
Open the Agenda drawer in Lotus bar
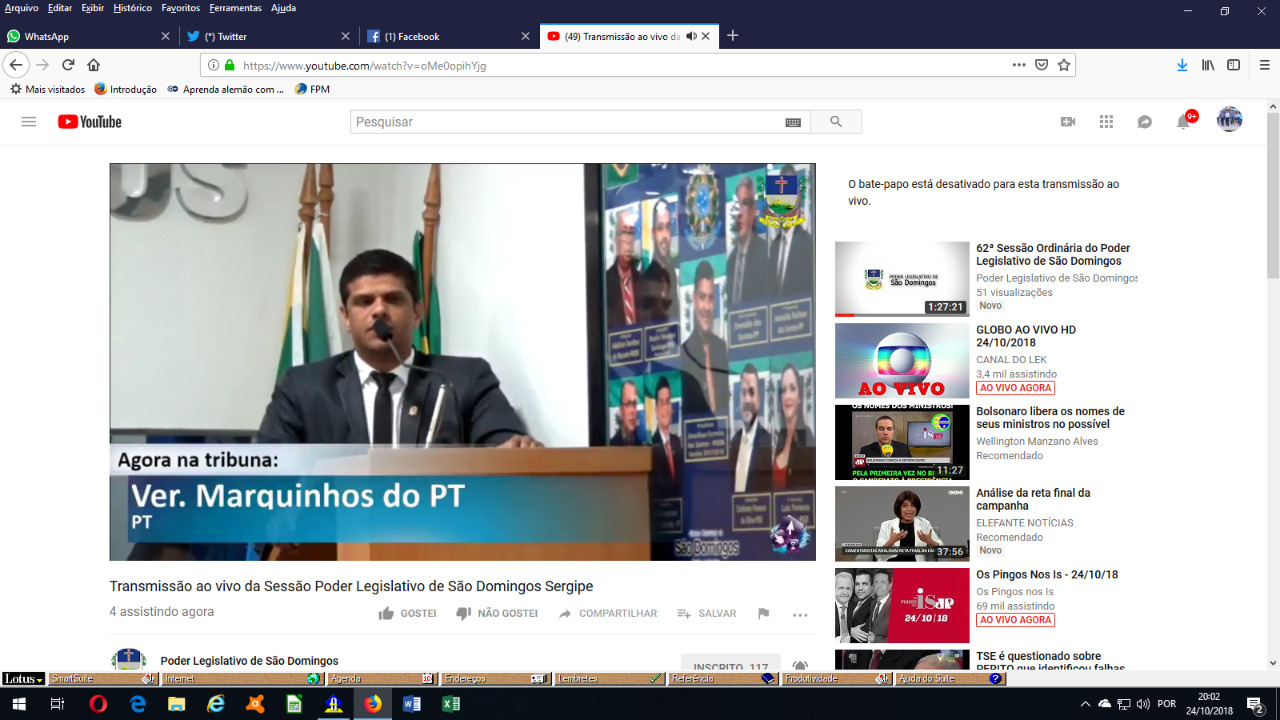pos(381,679)
